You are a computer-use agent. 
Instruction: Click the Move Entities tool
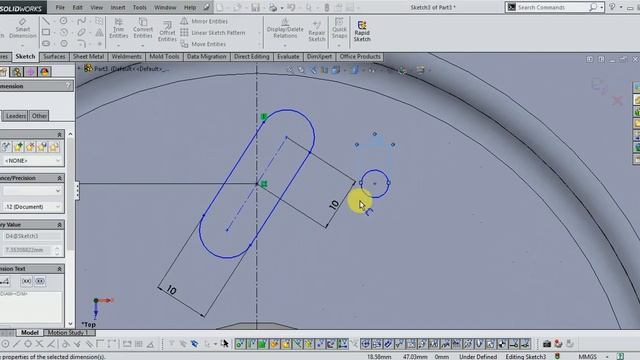coord(203,44)
